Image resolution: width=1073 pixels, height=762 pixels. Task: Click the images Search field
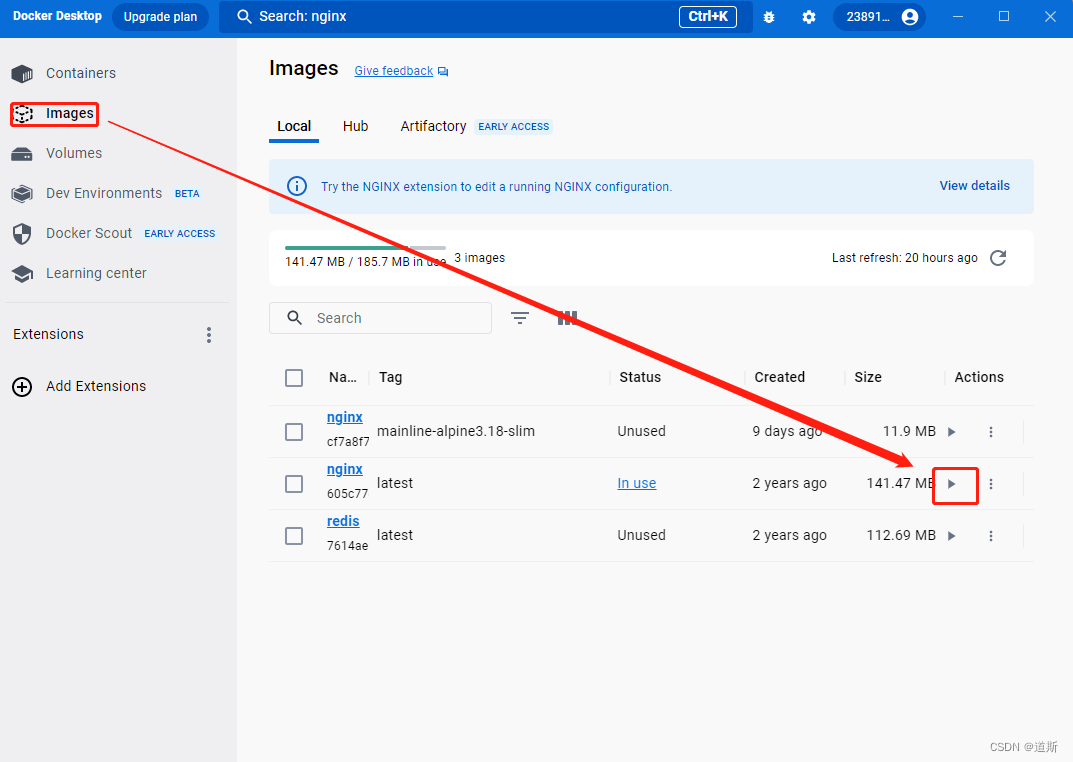[380, 318]
